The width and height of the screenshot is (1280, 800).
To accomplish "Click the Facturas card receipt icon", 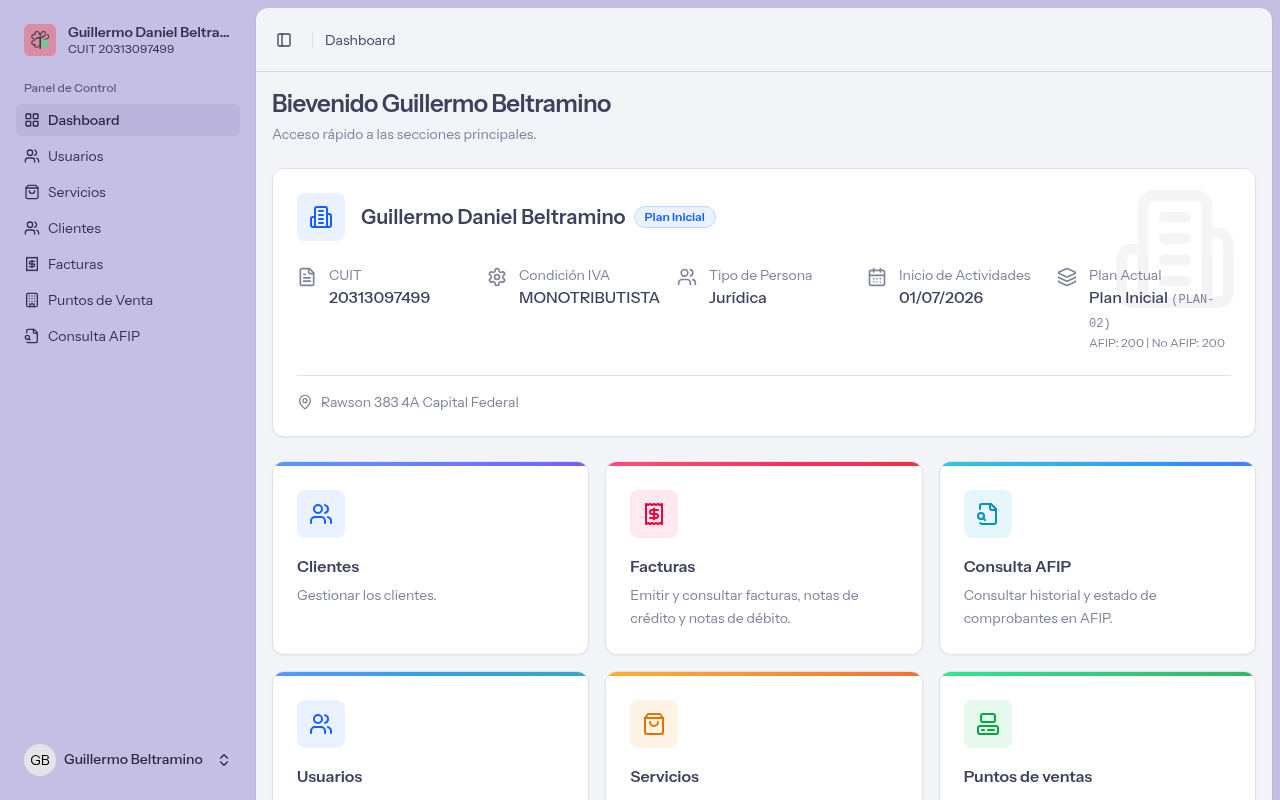I will [x=654, y=514].
